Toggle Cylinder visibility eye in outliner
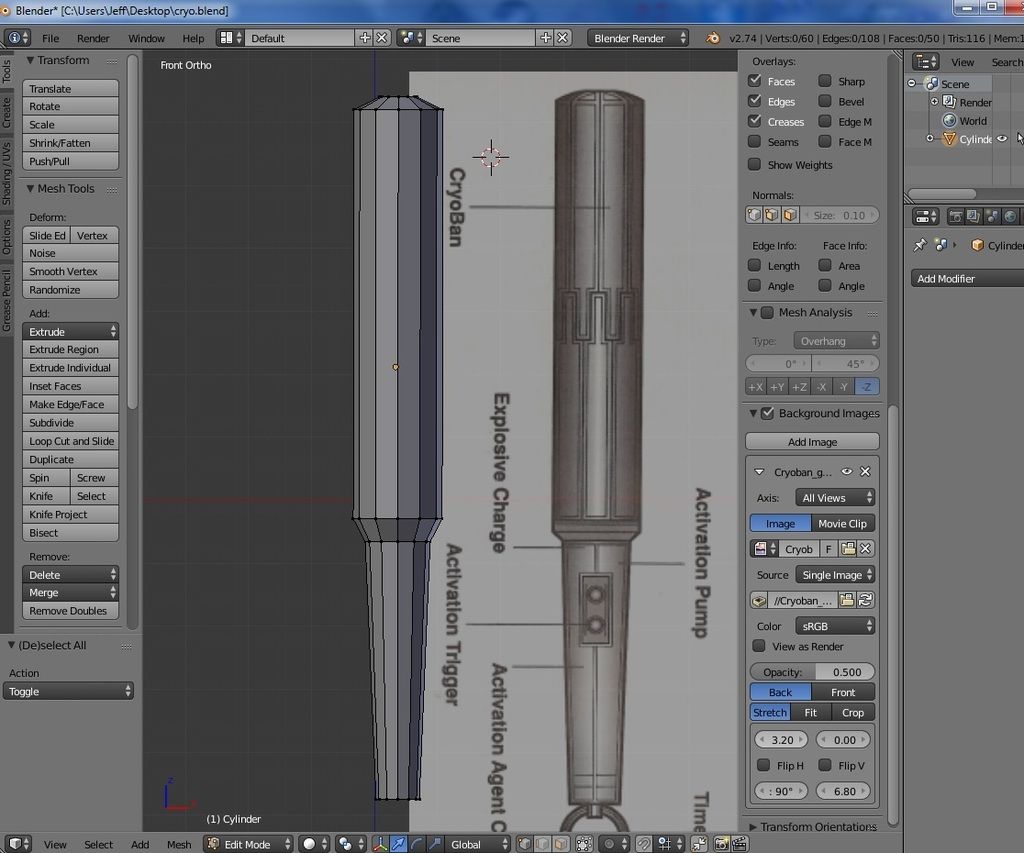 [x=1002, y=138]
